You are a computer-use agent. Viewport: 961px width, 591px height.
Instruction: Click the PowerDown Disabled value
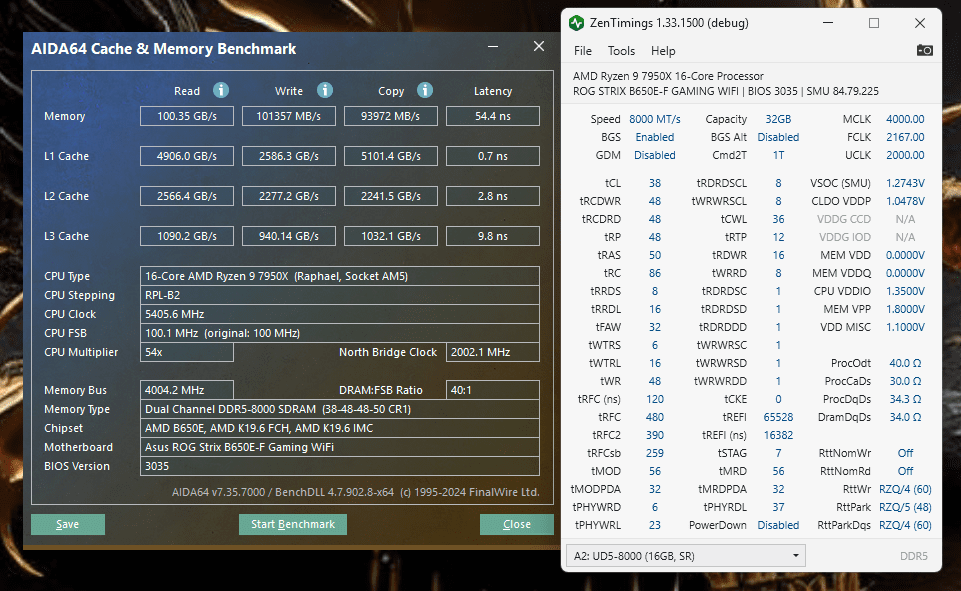pyautogui.click(x=778, y=525)
